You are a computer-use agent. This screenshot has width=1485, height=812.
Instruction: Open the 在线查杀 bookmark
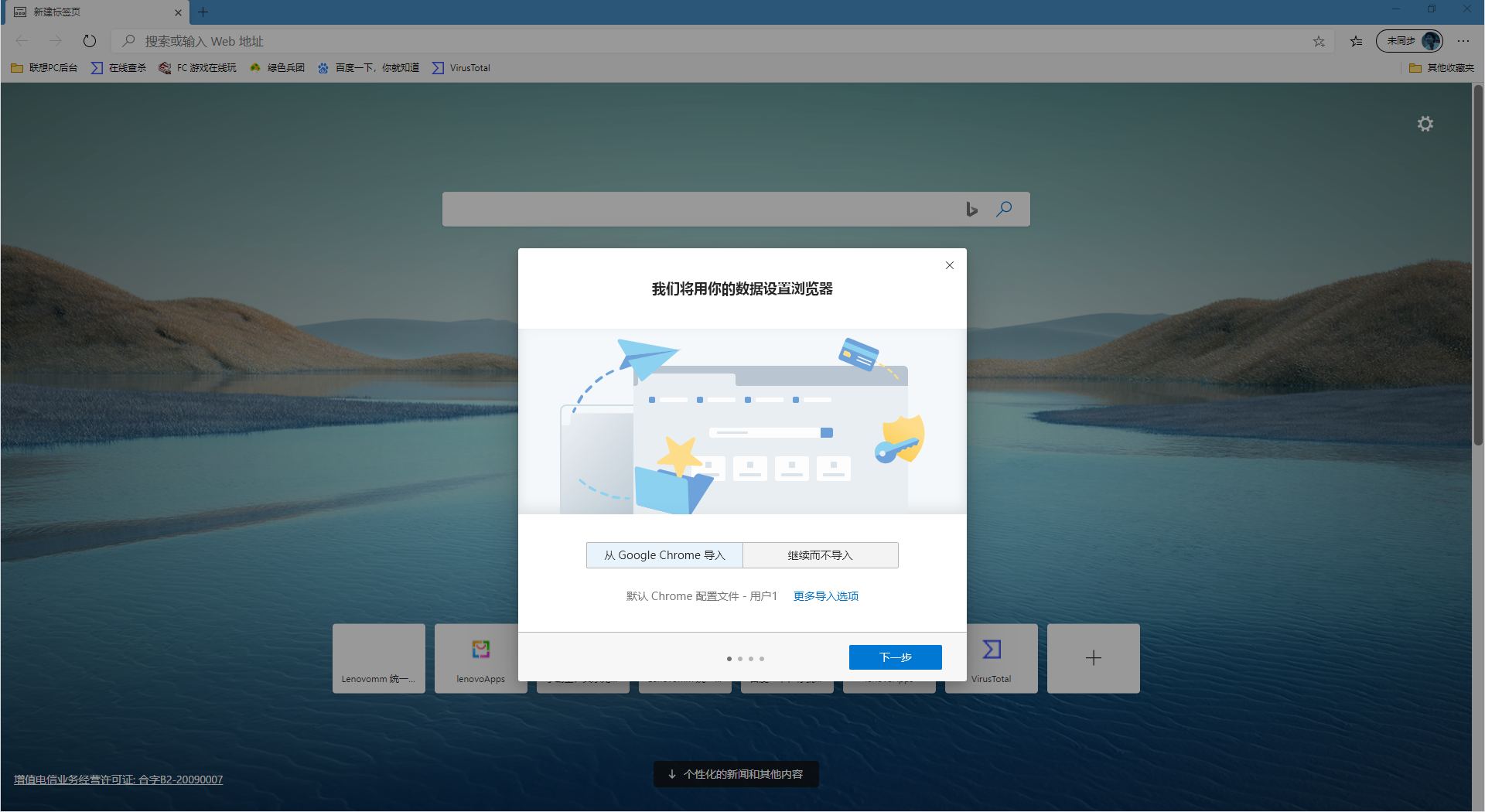coord(118,68)
